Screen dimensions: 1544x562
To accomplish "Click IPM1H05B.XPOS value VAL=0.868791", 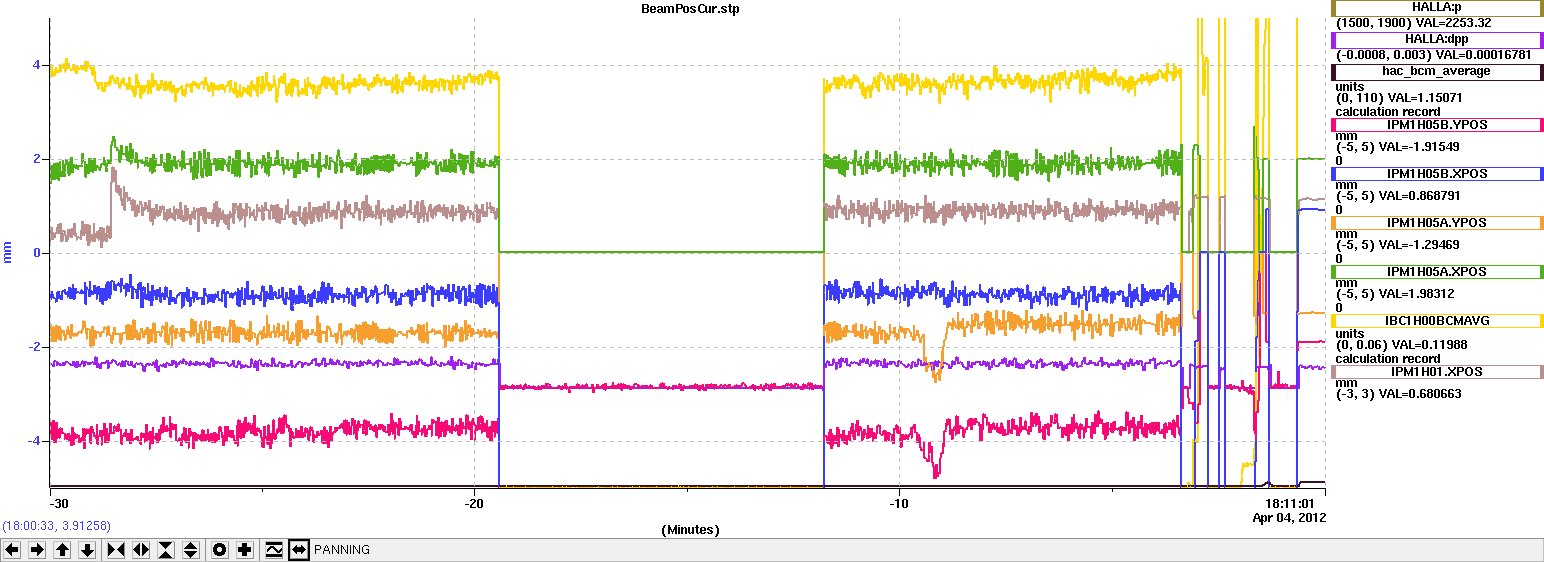I will [1419, 196].
